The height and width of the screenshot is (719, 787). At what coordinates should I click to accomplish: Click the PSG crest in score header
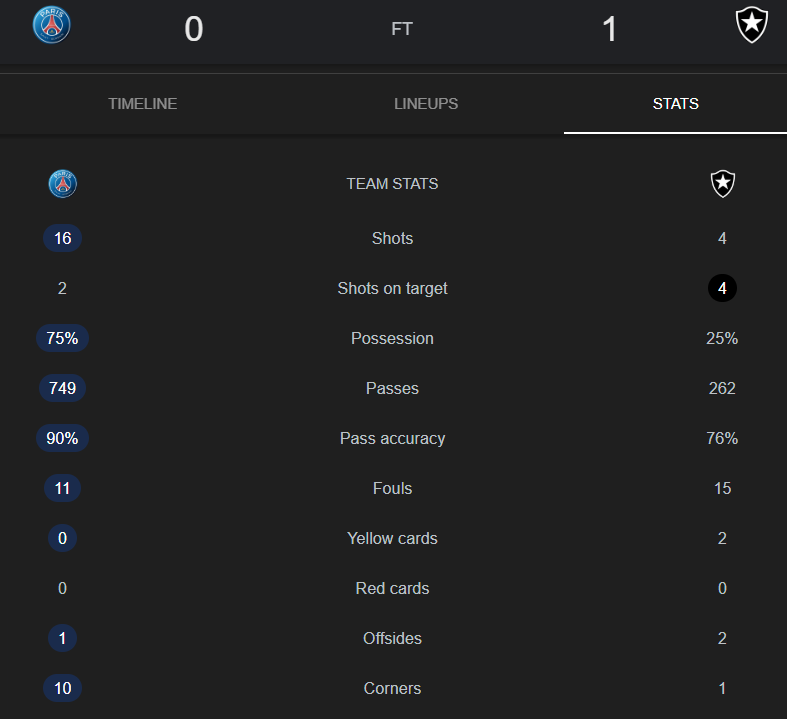click(x=52, y=25)
